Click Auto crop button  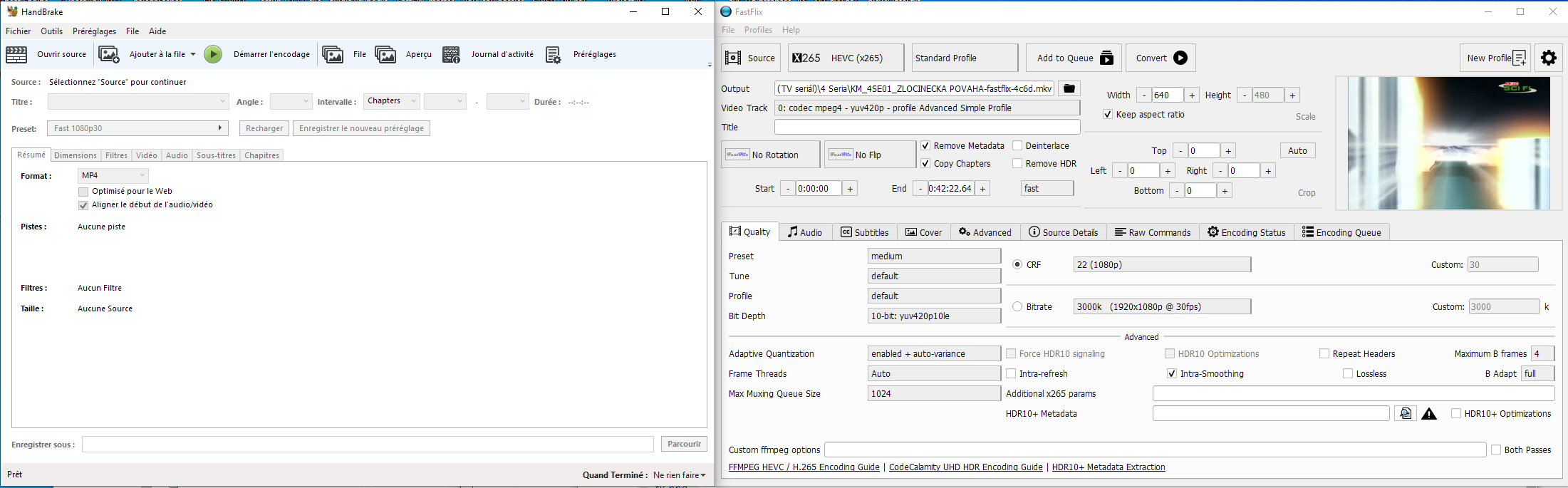tap(1298, 150)
